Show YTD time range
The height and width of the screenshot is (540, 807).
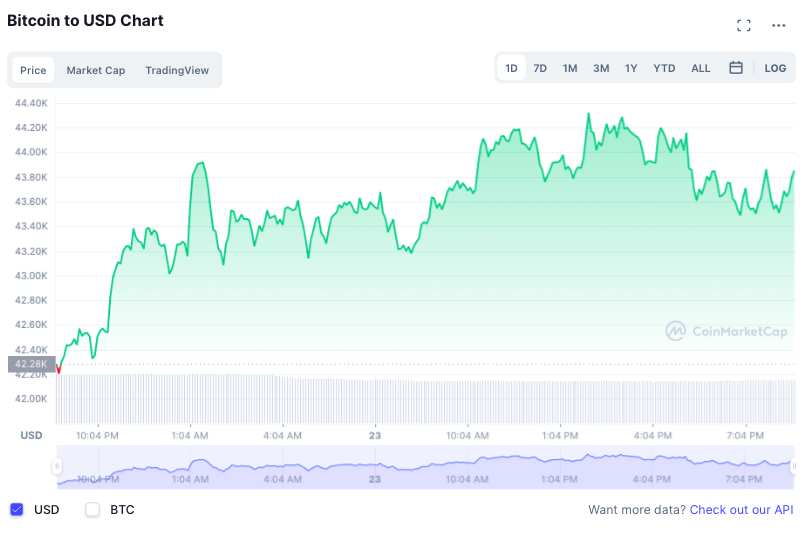point(664,68)
